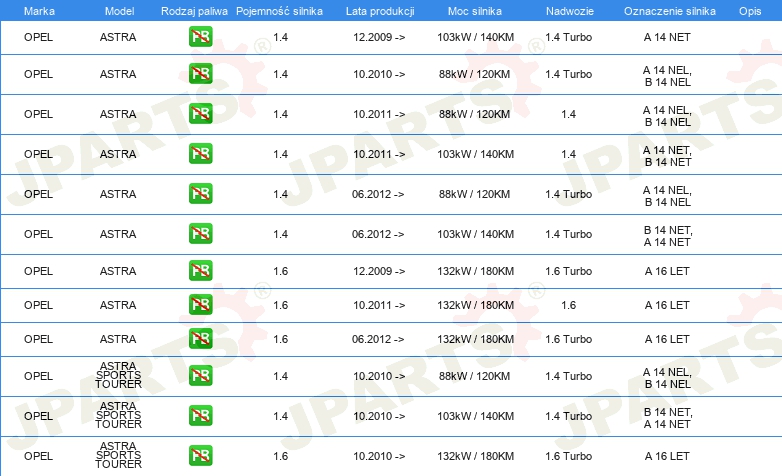This screenshot has width=782, height=476.
Task: Click 'A 16 LET' in the Astra 06.2012 row
Action: click(x=667, y=339)
